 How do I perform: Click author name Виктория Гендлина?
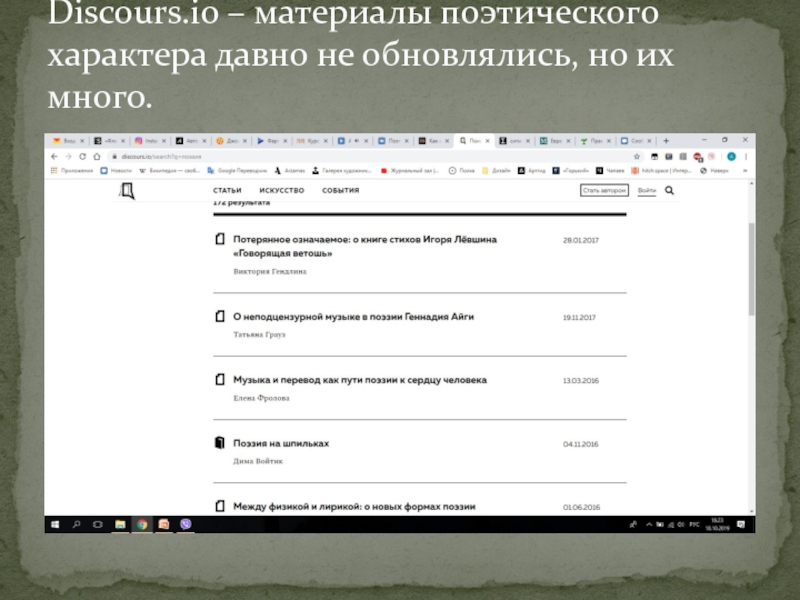270,271
